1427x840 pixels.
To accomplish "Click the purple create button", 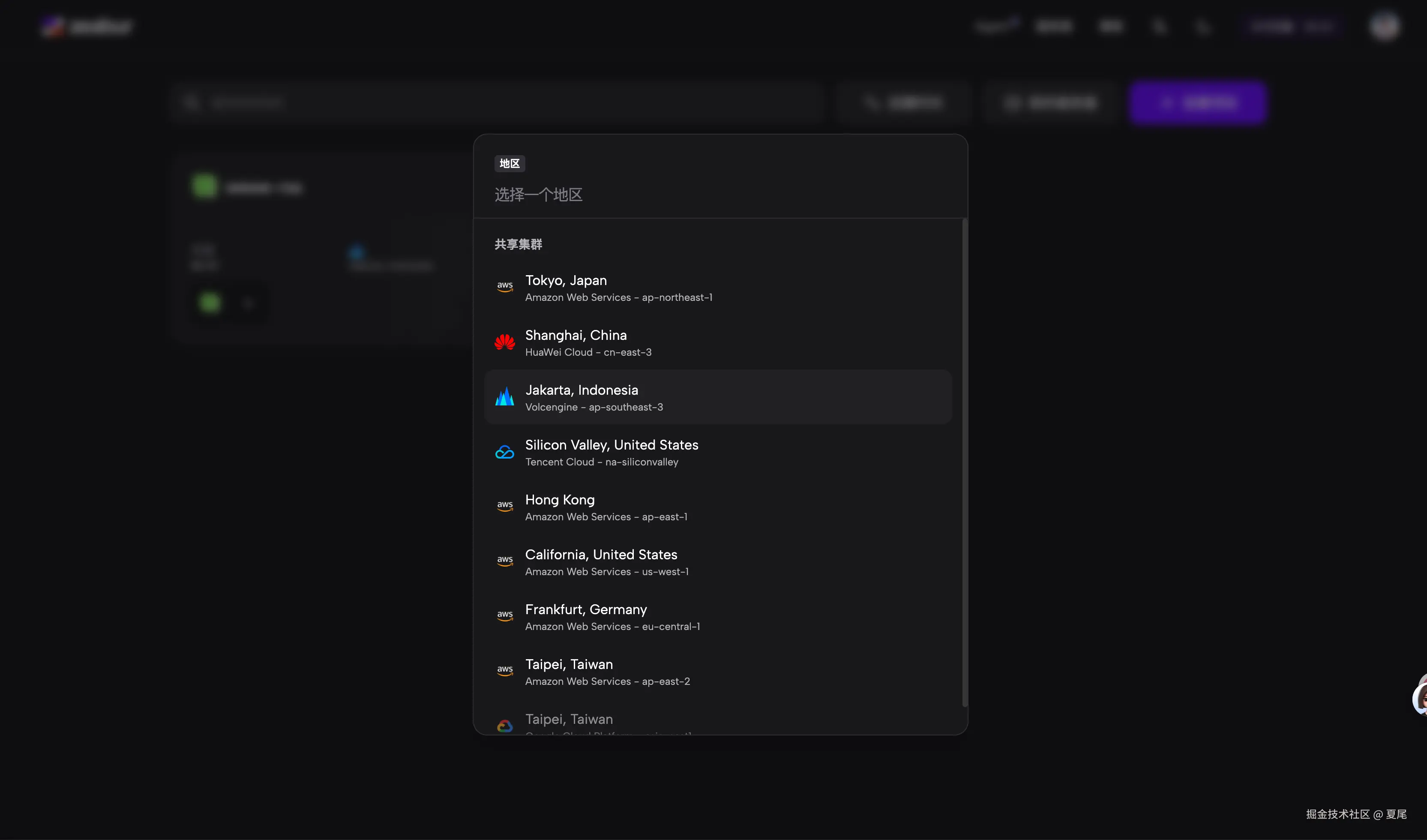I will point(1197,103).
